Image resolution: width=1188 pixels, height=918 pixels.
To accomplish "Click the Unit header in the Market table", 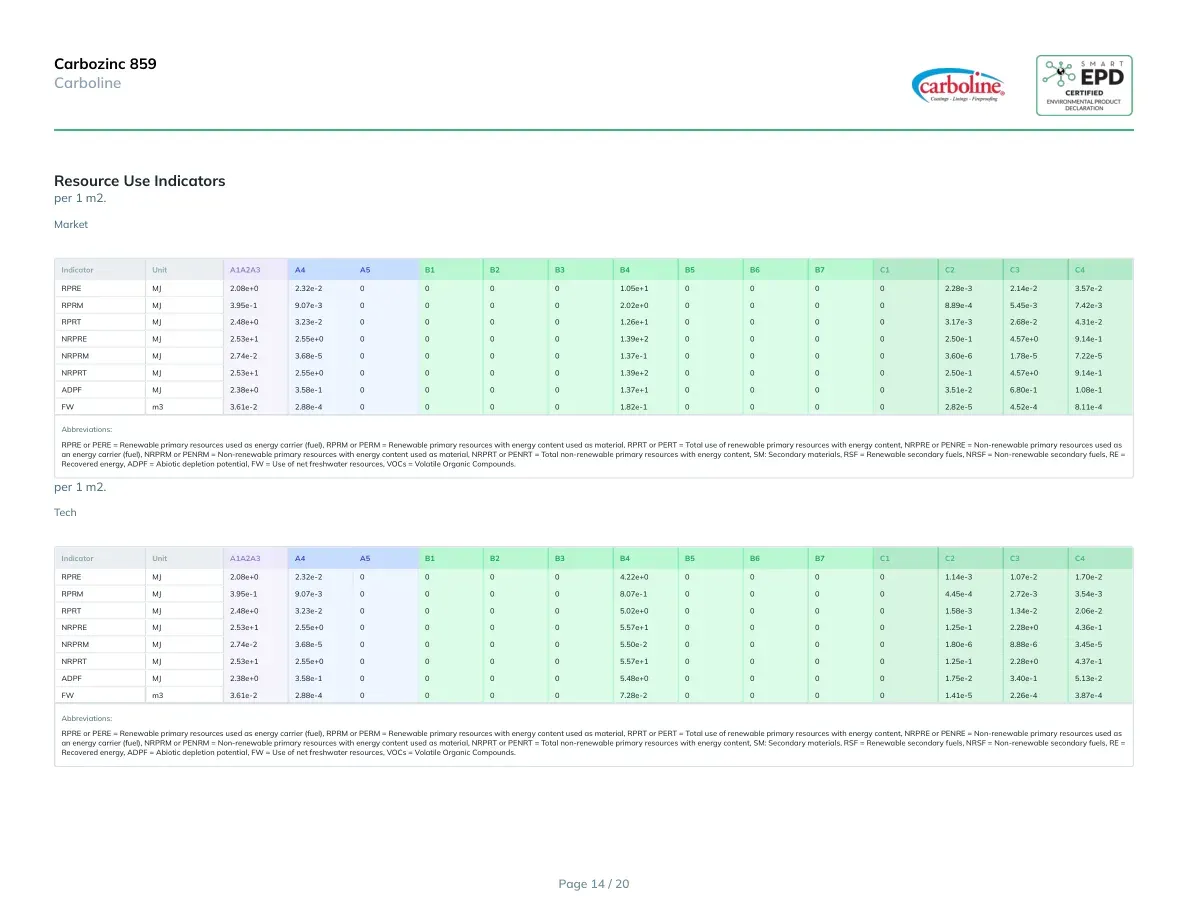I will 159,270.
